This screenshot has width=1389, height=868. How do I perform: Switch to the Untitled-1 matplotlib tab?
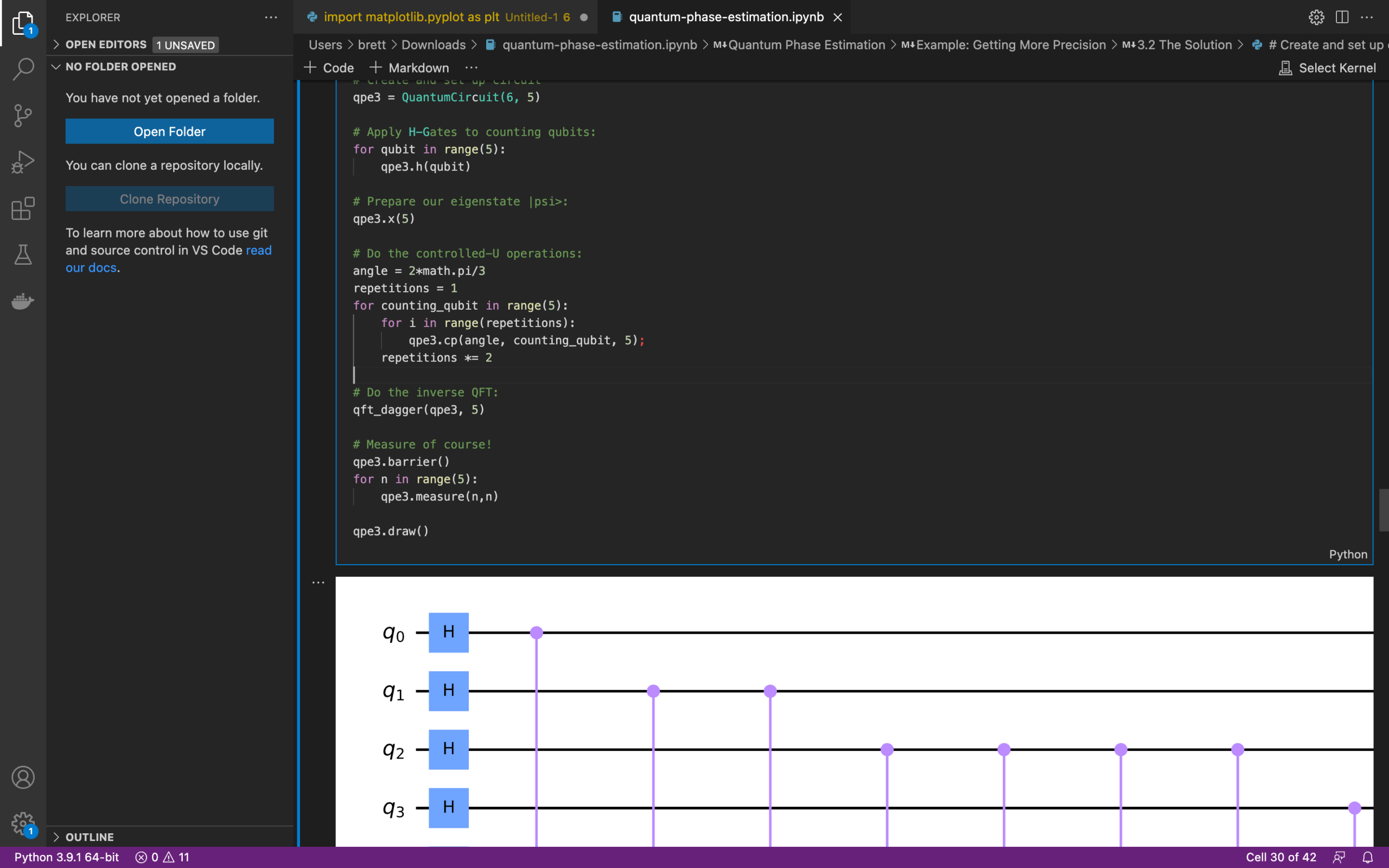(x=439, y=17)
